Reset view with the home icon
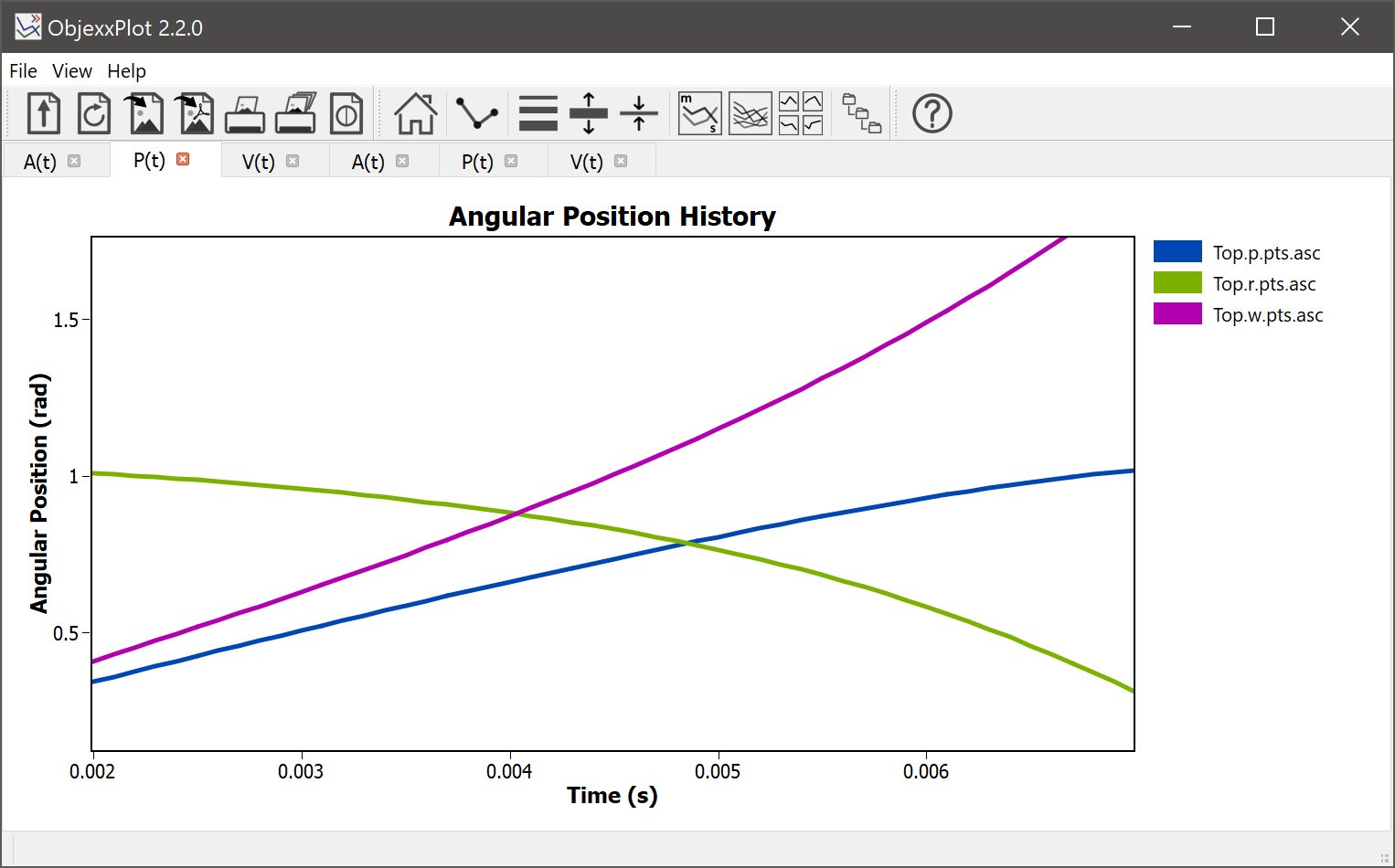 coord(416,112)
